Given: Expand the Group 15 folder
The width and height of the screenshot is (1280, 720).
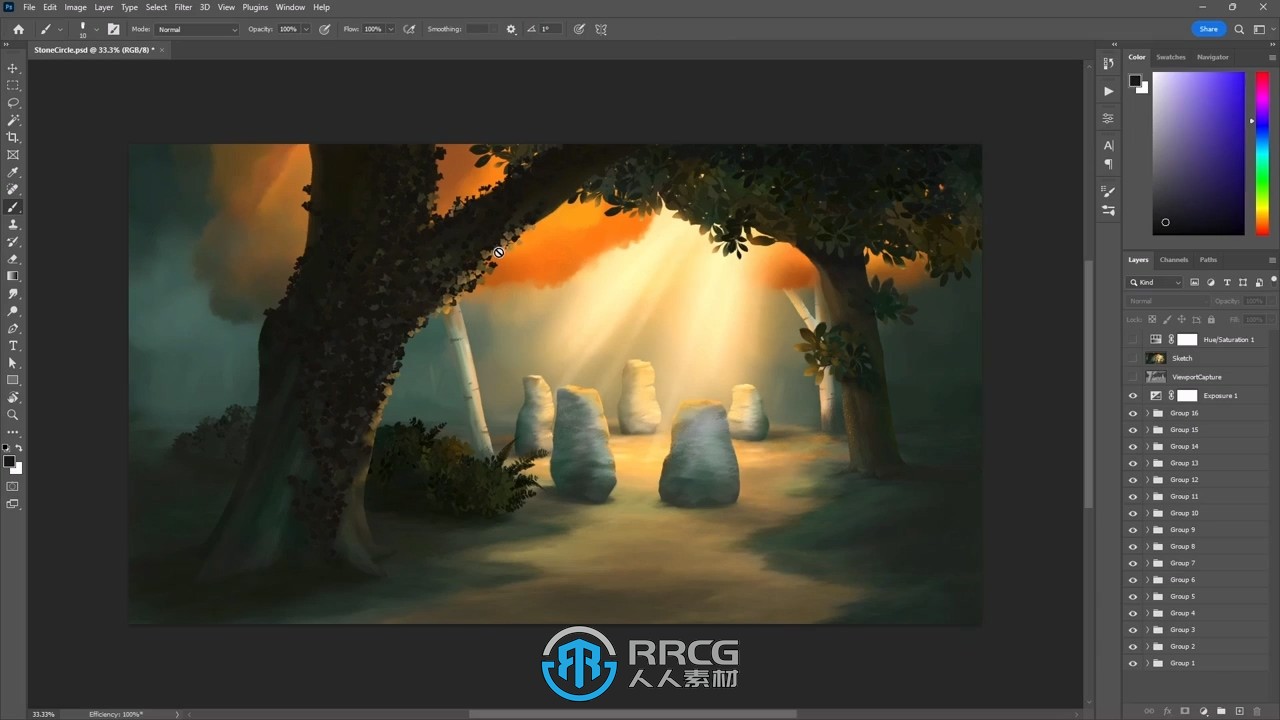Looking at the screenshot, I should tap(1147, 430).
